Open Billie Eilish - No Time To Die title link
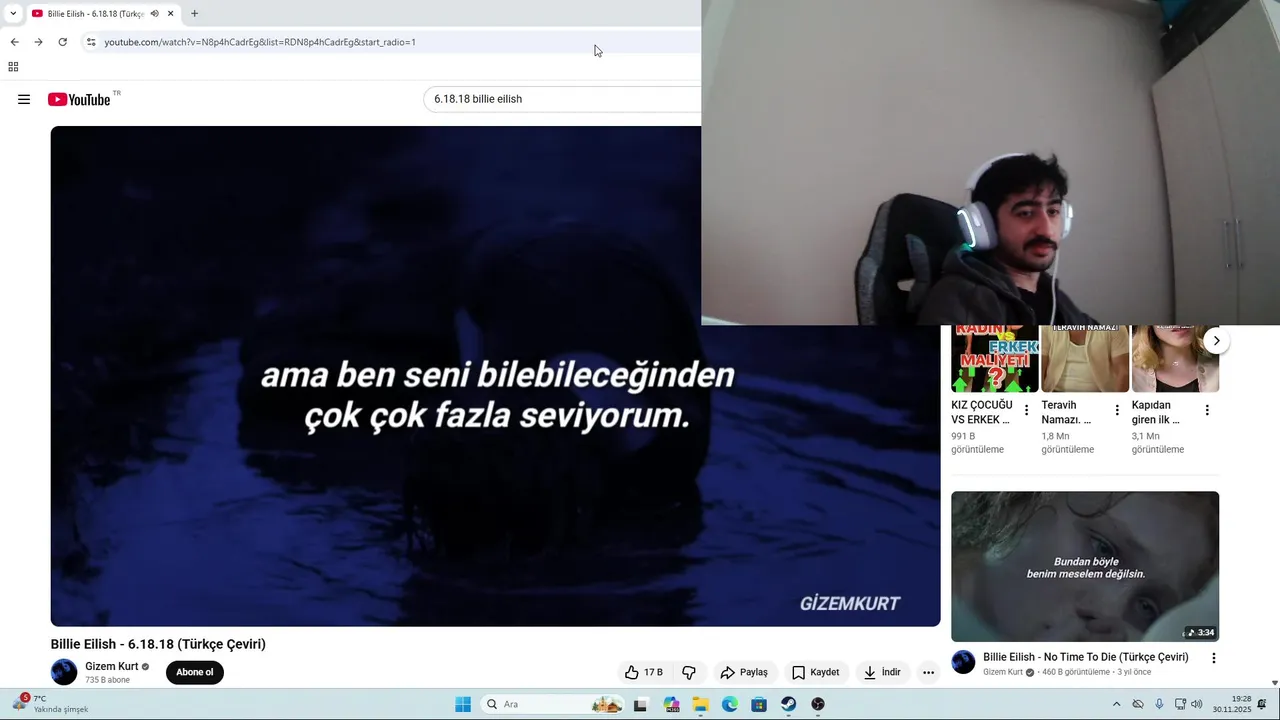Screen dimensions: 1280x720 [x=1085, y=657]
